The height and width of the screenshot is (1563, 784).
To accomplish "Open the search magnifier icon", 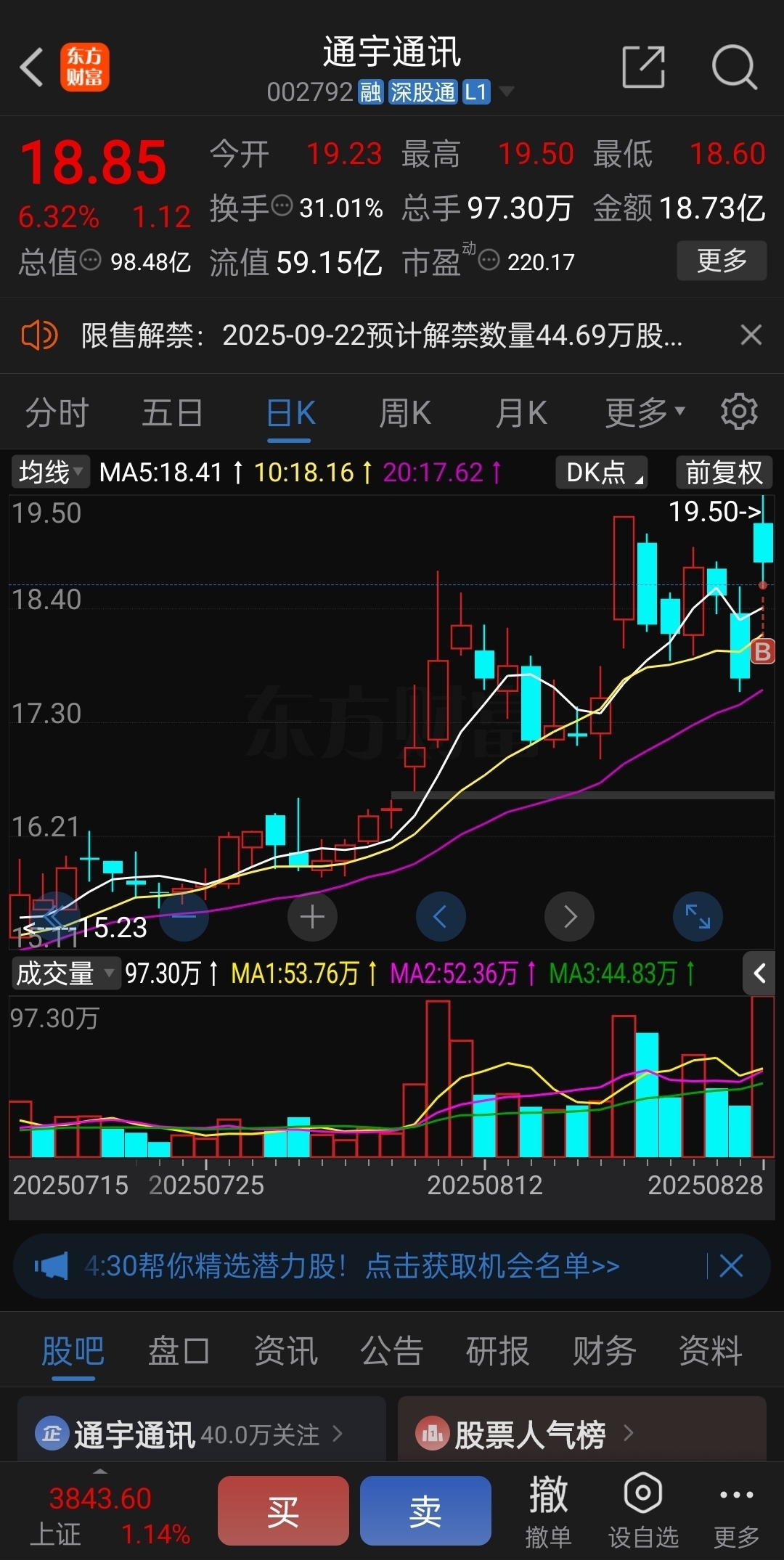I will [734, 68].
